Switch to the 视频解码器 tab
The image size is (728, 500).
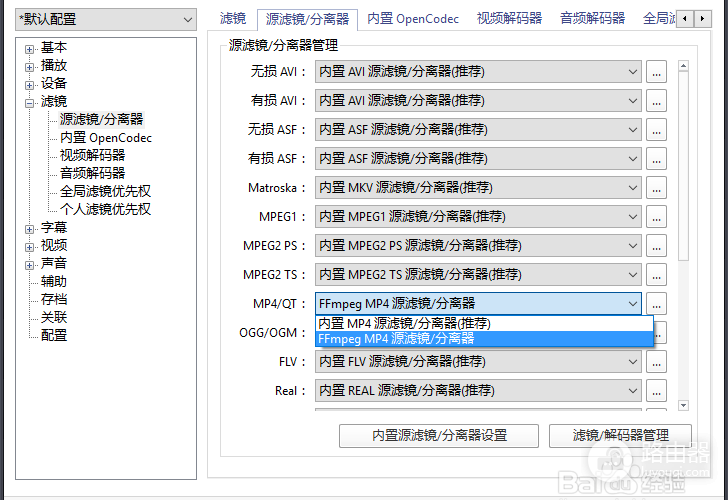[509, 19]
